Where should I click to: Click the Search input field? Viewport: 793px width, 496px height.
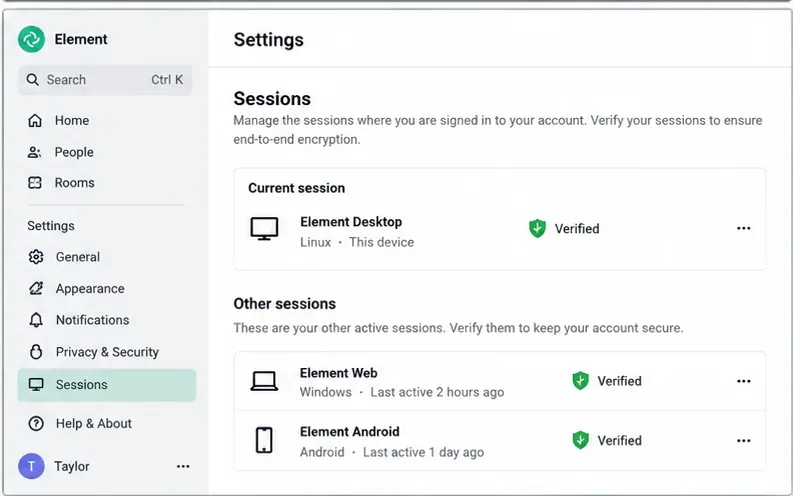pyautogui.click(x=105, y=80)
